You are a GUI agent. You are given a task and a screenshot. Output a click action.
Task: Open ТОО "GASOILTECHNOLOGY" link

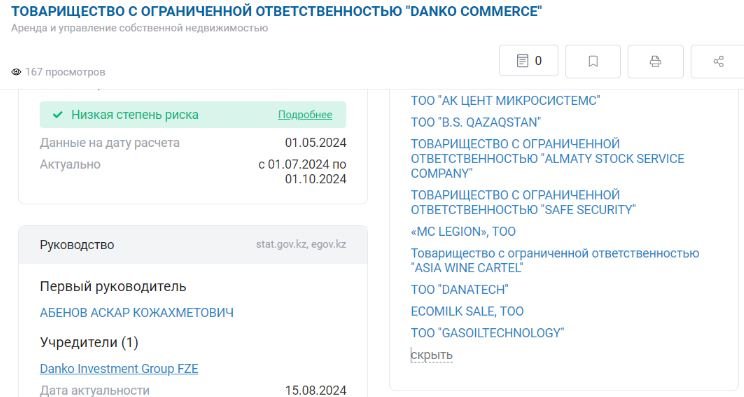(487, 333)
